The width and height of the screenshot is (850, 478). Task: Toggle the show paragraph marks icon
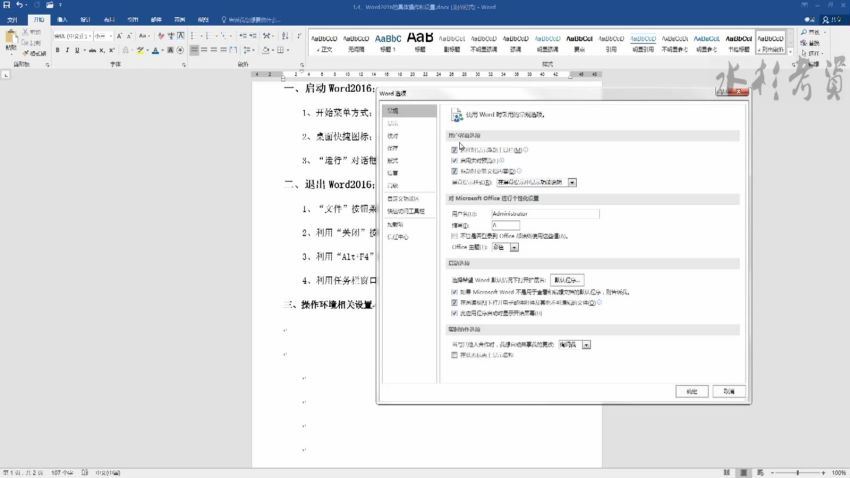point(299,36)
